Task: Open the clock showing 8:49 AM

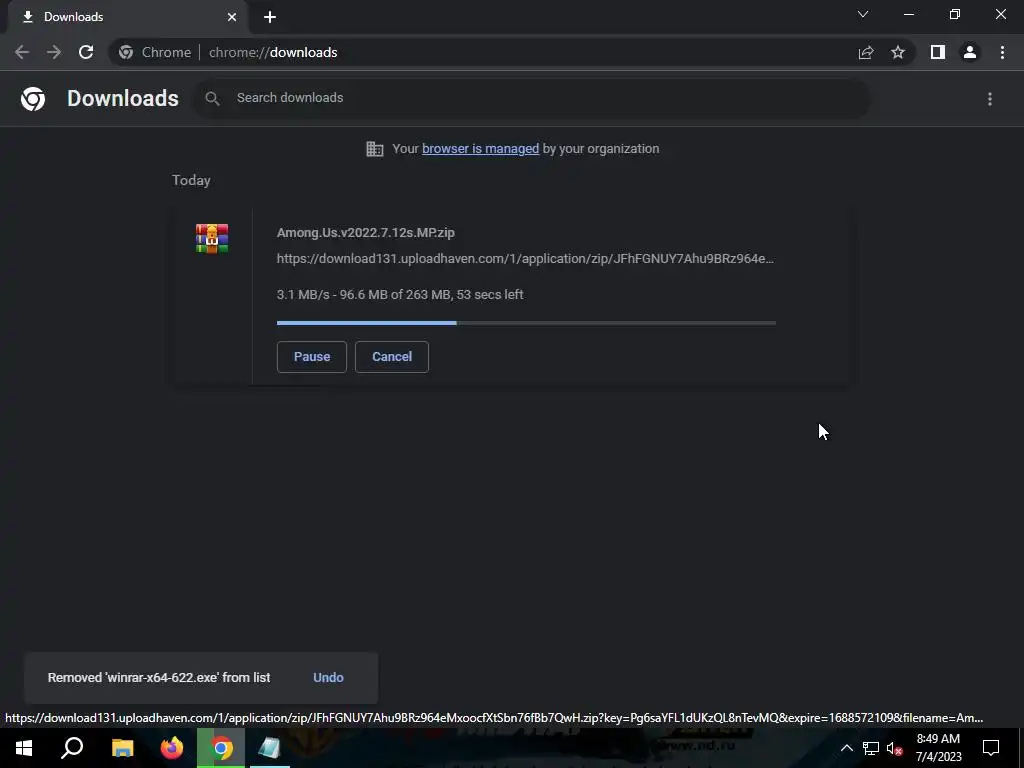Action: pos(938,748)
